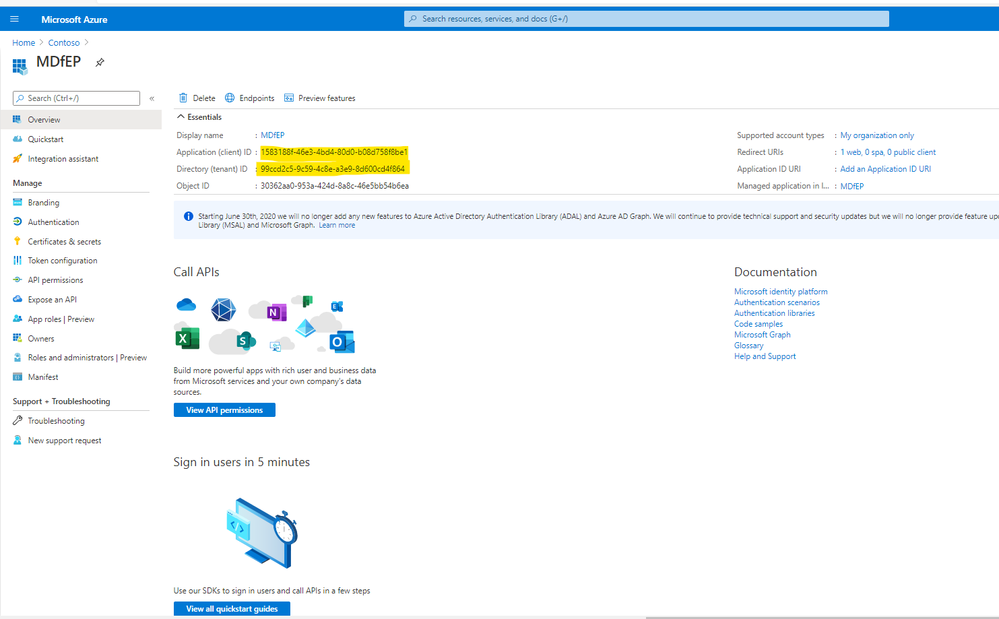Click the Roles and administrators icon
Viewport: 999px width, 619px height.
tap(17, 357)
